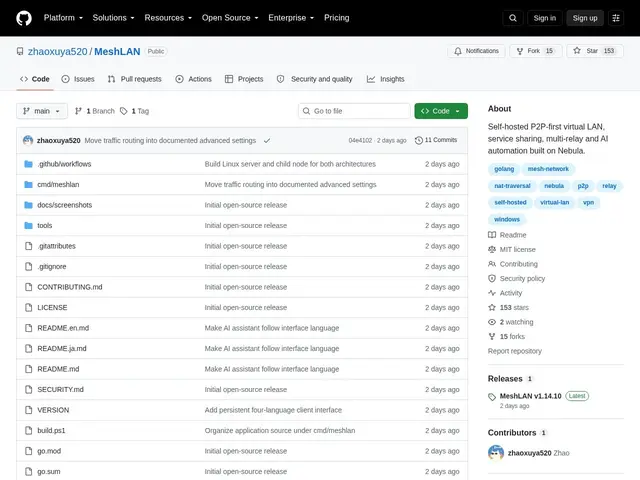Click the docs/screenshots folder icon
Viewport: 640px width, 480px height.
(x=28, y=205)
